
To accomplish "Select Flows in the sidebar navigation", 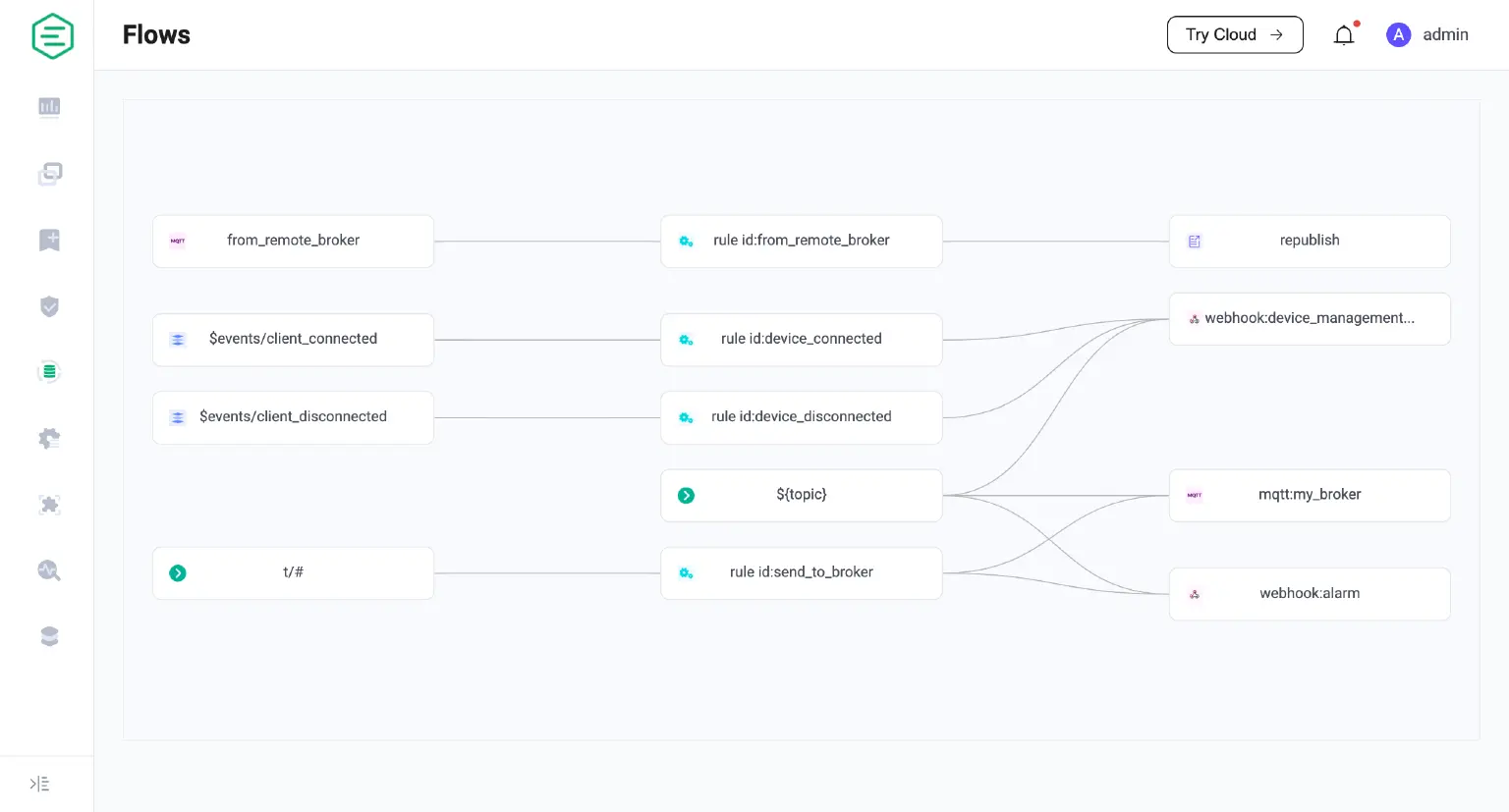I will click(x=49, y=372).
